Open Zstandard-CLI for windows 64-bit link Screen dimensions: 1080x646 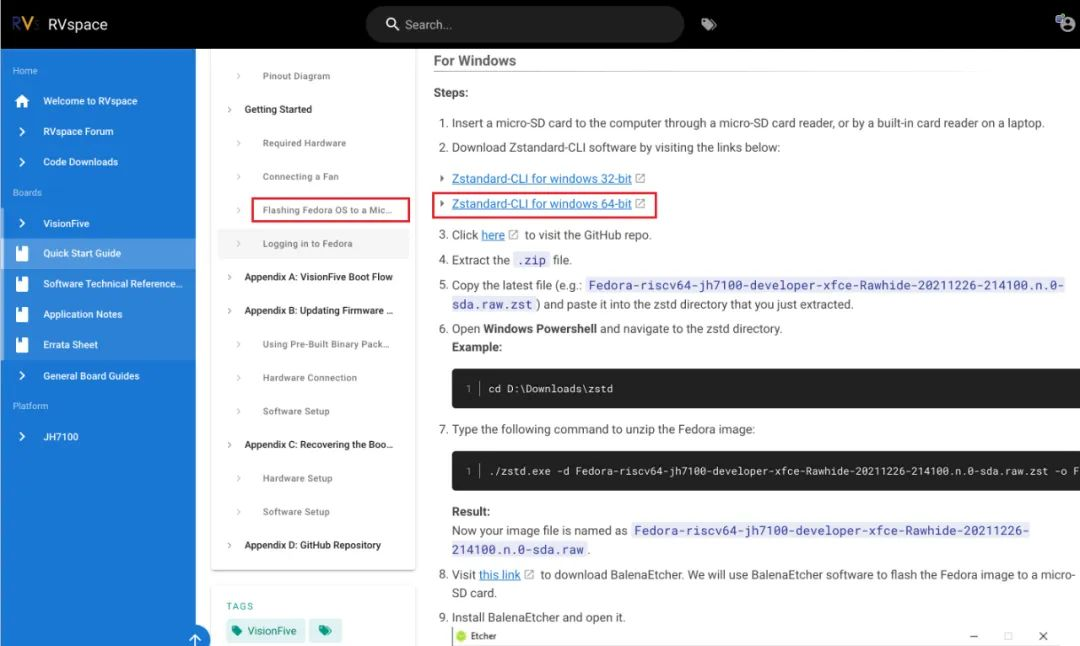tap(541, 204)
